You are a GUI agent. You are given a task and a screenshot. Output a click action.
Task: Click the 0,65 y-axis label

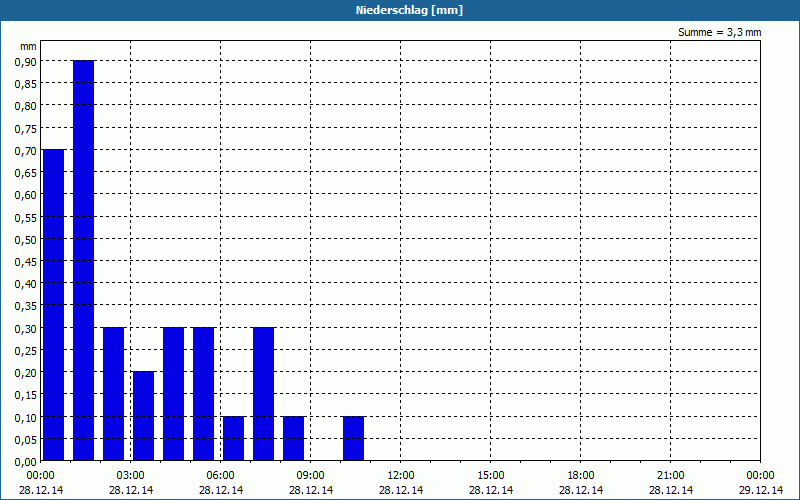tap(26, 173)
